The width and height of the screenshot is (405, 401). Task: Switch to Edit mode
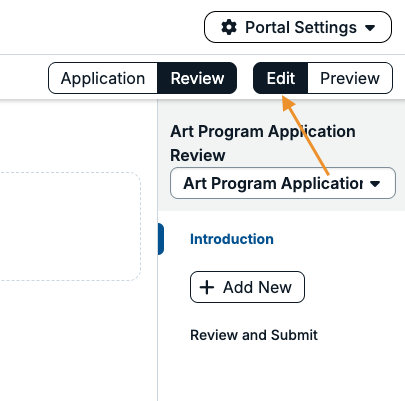coord(281,78)
